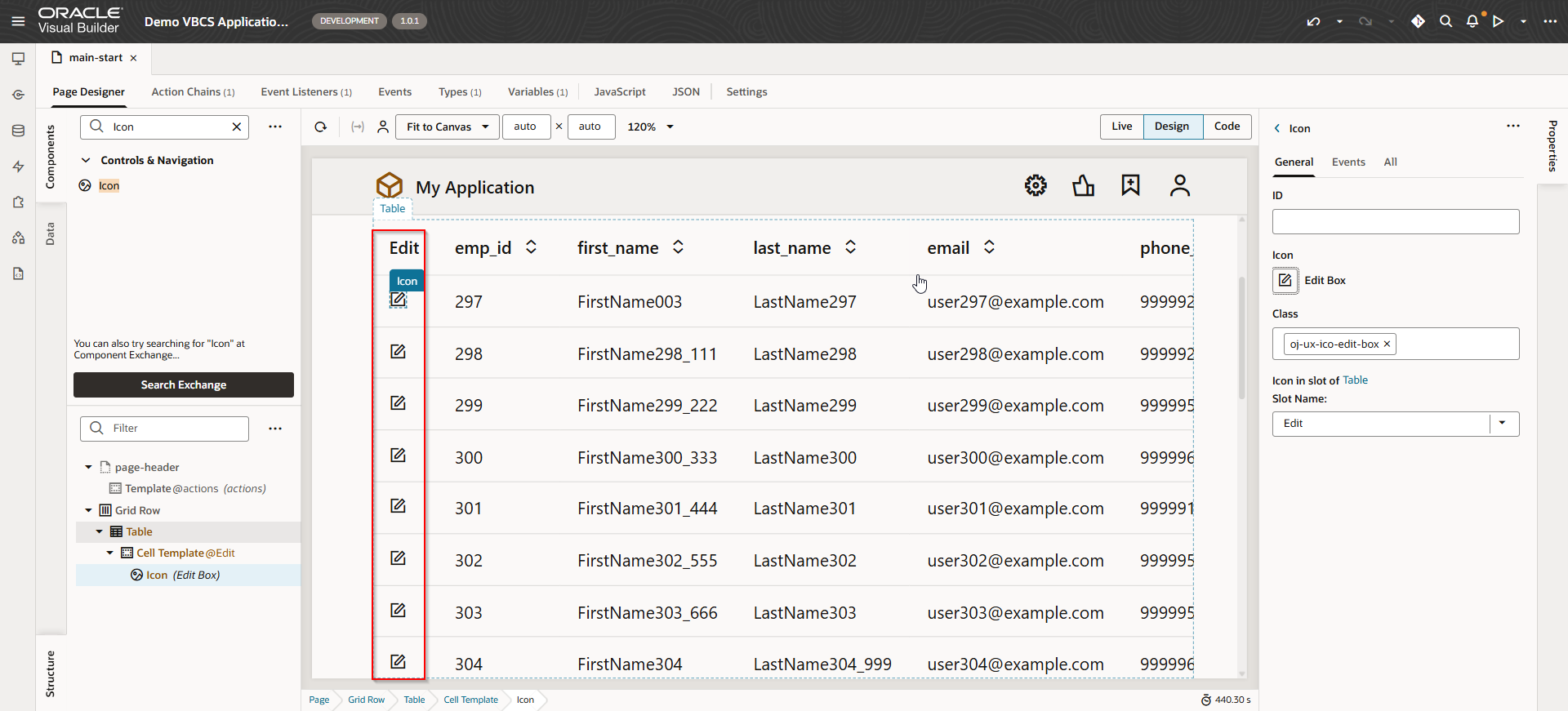This screenshot has height=711, width=1568.
Task: Switch to the Events properties tab
Action: (x=1347, y=162)
